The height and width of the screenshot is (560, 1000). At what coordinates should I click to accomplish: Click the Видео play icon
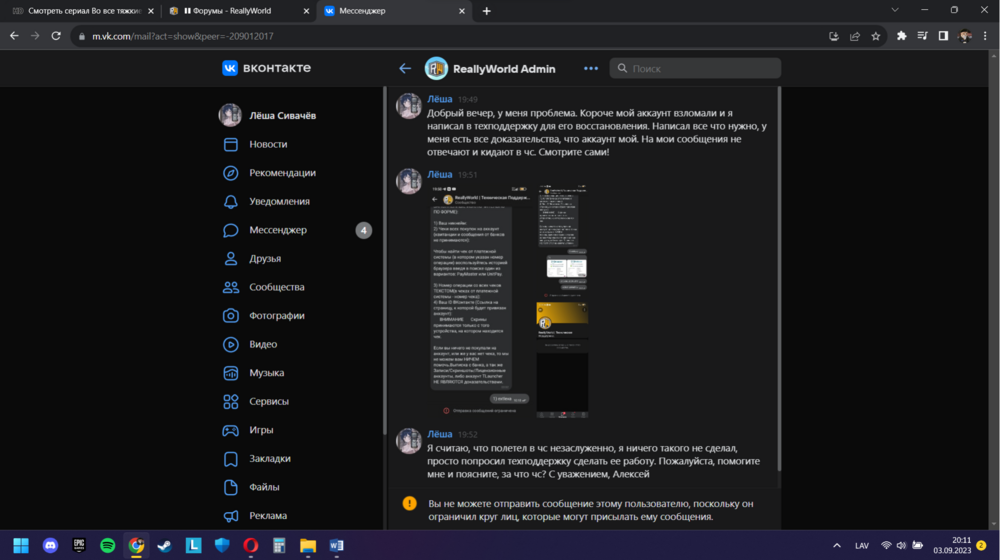(x=231, y=344)
